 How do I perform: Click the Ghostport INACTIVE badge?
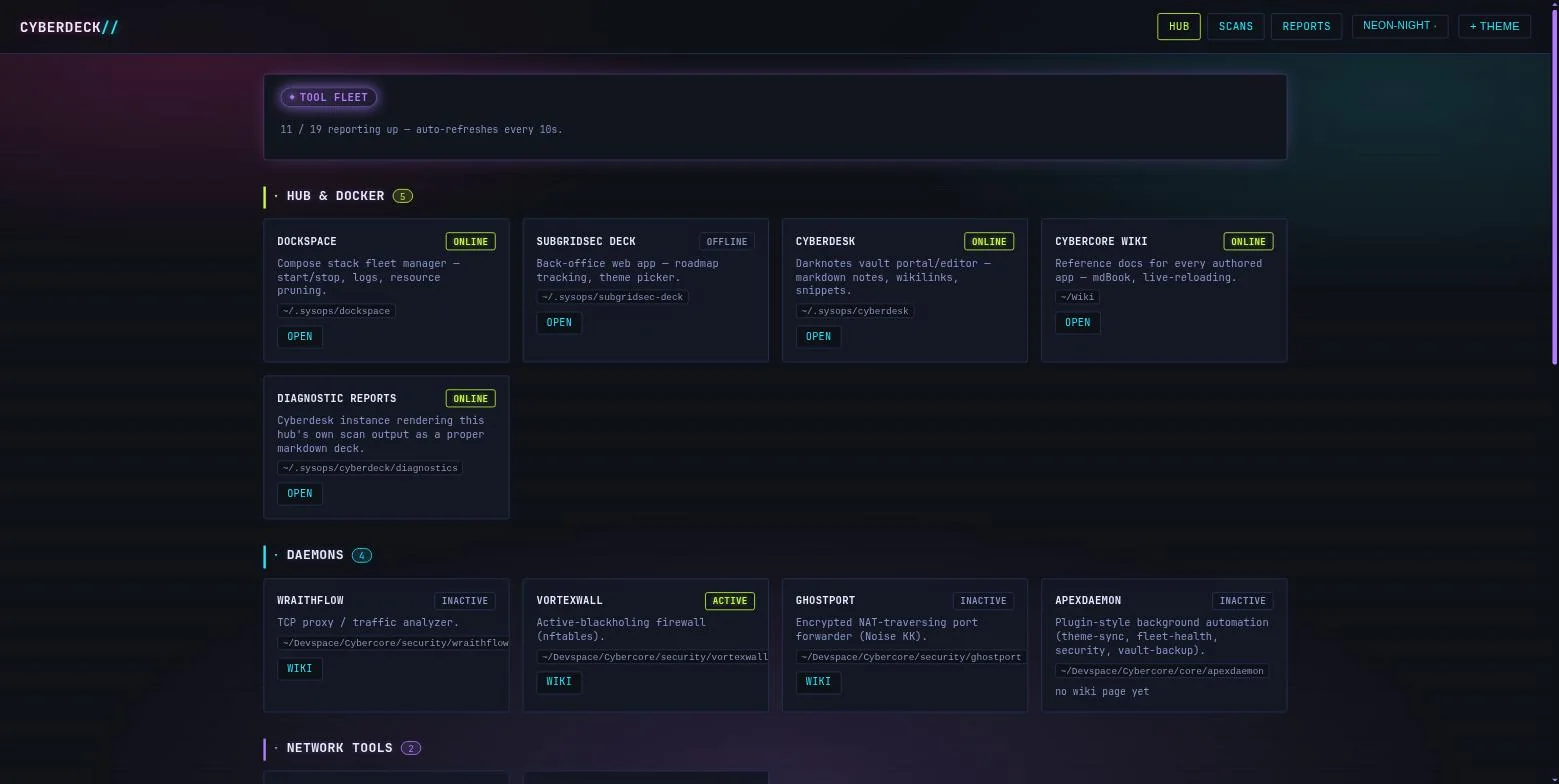(983, 601)
